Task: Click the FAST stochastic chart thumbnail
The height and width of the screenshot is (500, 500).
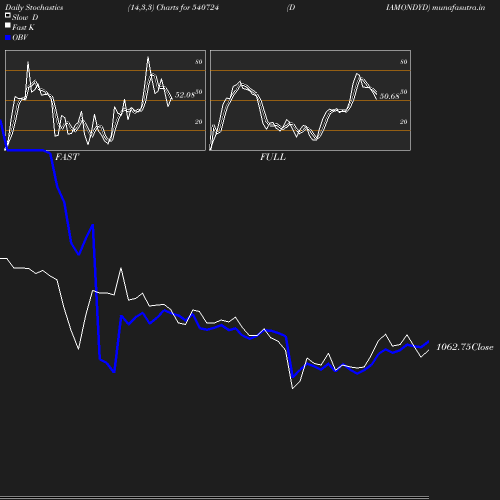Action: pyautogui.click(x=105, y=100)
